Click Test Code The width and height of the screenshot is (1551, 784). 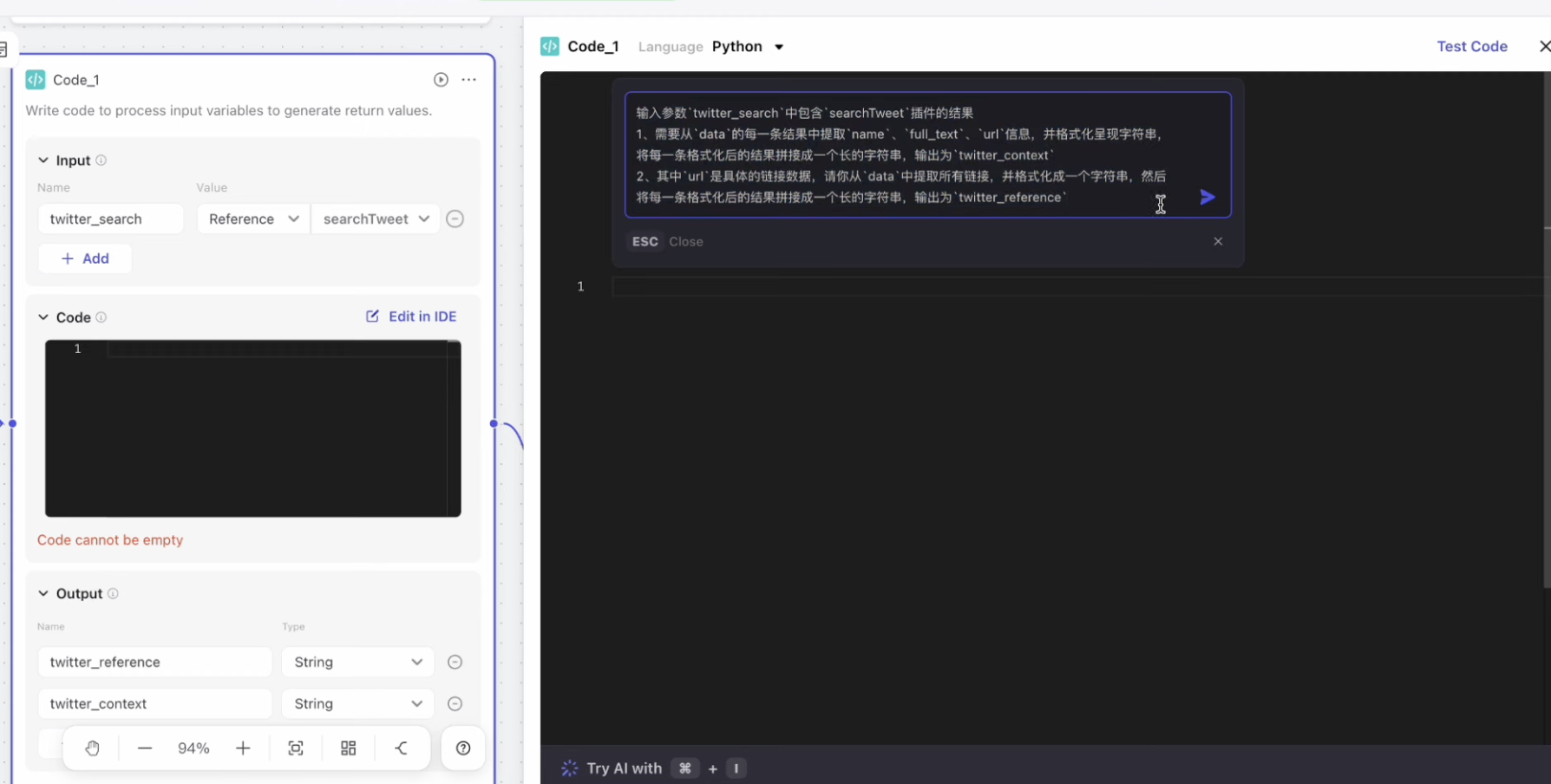[1472, 47]
